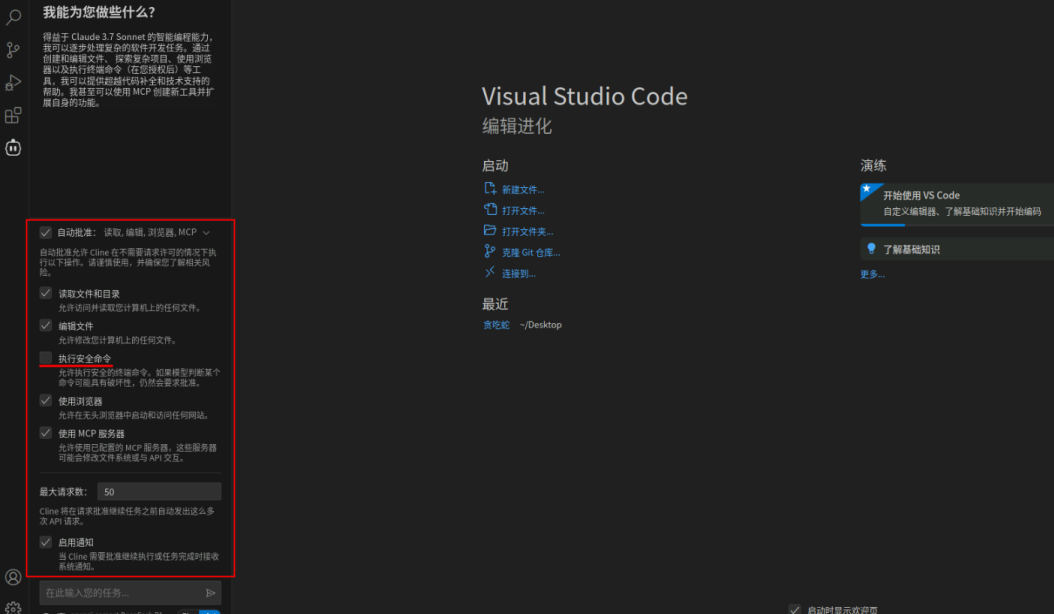Open the Accounts icon at bottom left
The width and height of the screenshot is (1054, 614).
click(12, 577)
